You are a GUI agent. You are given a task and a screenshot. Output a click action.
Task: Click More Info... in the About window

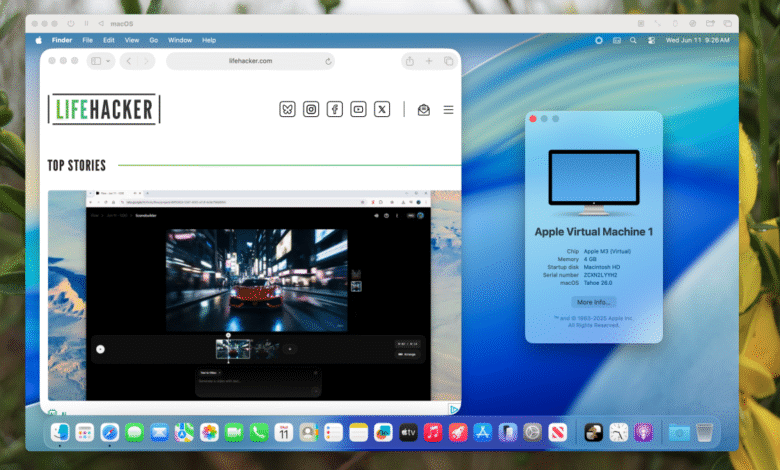[x=593, y=302]
